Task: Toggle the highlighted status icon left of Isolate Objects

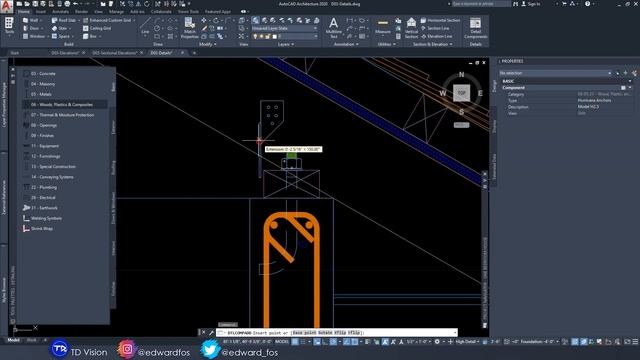Action: [x=584, y=342]
